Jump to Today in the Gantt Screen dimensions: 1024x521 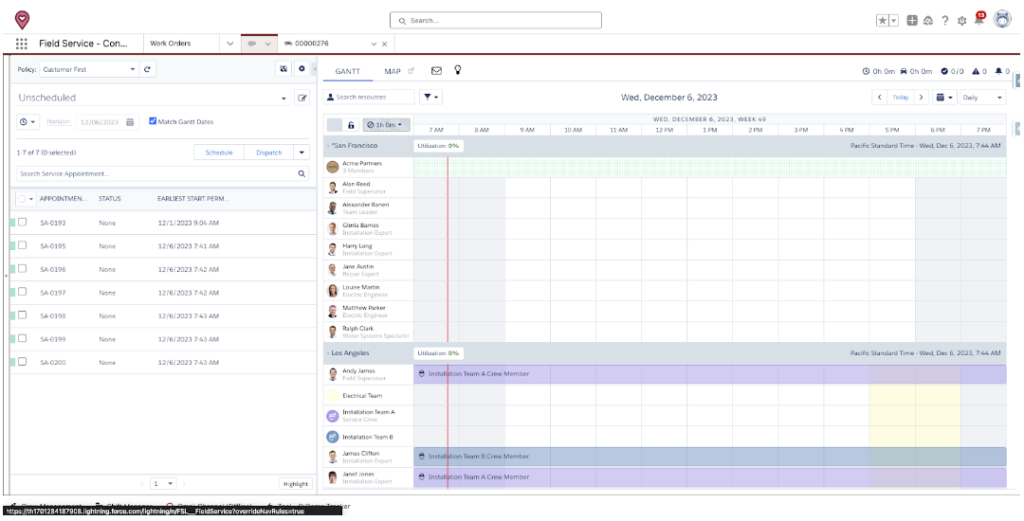pos(901,97)
